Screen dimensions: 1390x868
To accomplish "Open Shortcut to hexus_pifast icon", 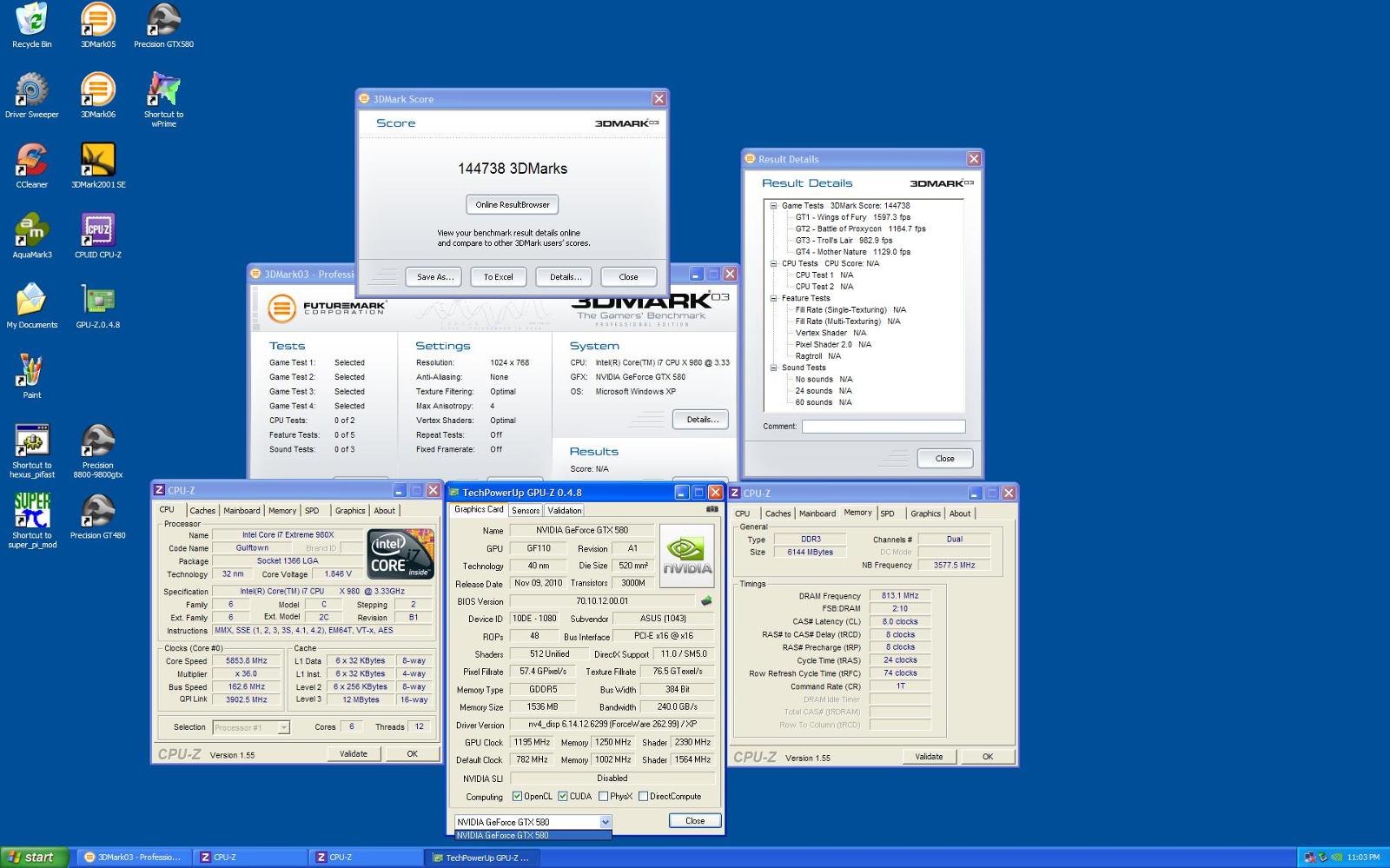I will click(31, 452).
